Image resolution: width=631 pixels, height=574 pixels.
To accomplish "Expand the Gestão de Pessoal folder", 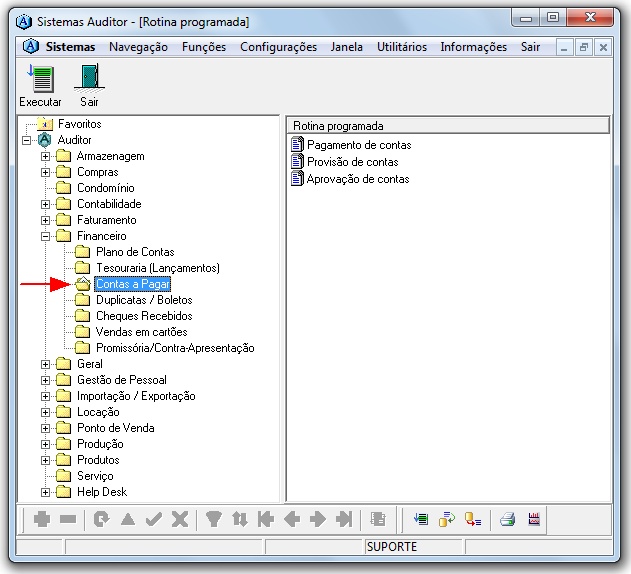I will (x=45, y=380).
